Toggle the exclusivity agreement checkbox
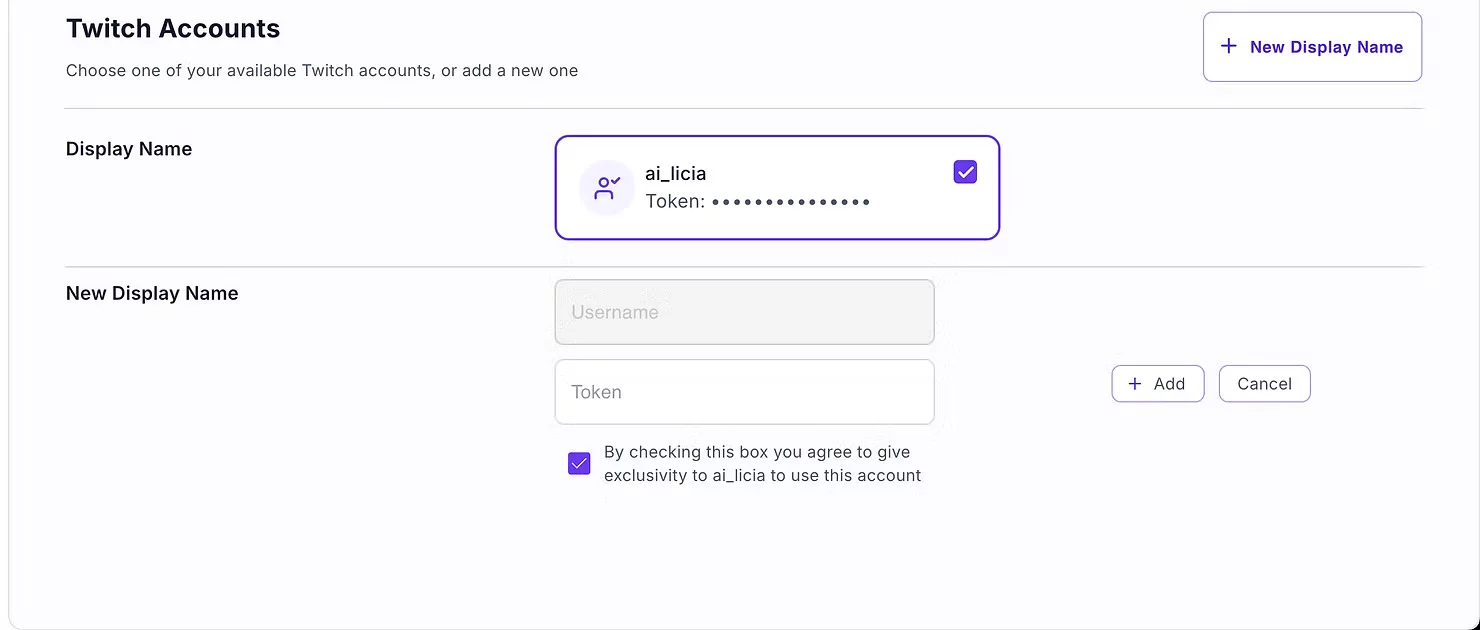The height and width of the screenshot is (630, 1480). pyautogui.click(x=579, y=463)
